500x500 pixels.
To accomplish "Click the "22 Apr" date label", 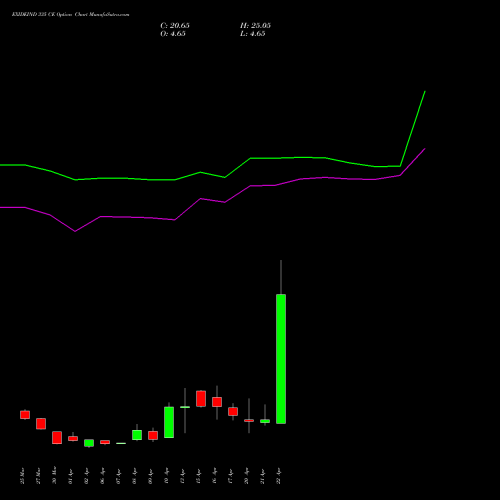I will pos(278,476).
